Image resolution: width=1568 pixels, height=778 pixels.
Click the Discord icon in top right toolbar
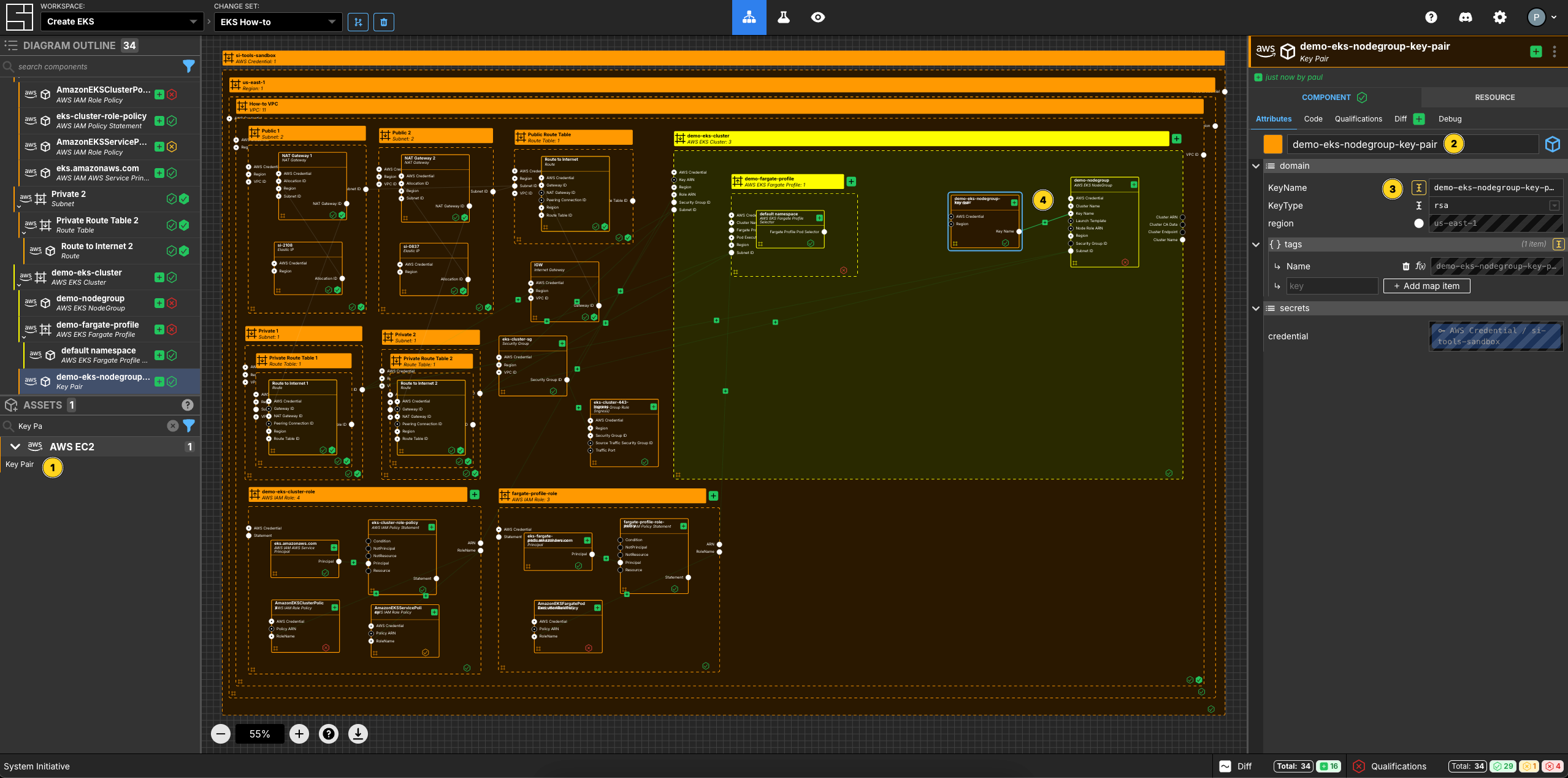coord(1463,16)
